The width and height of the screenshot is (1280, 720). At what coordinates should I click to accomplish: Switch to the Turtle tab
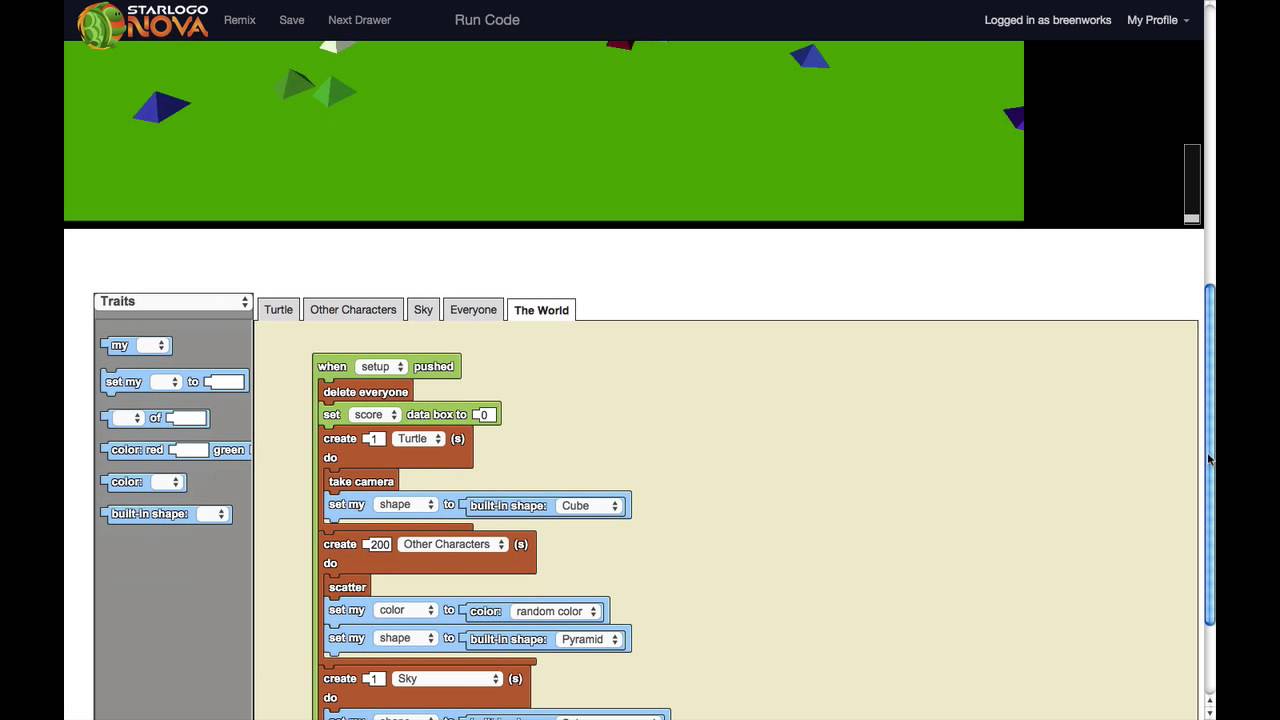pyautogui.click(x=278, y=310)
